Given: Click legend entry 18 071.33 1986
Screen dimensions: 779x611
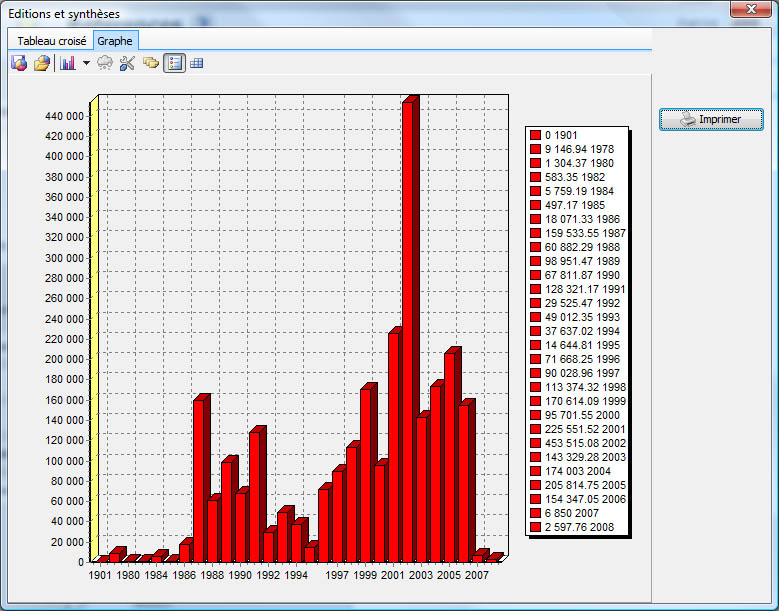Looking at the screenshot, I should point(575,219).
